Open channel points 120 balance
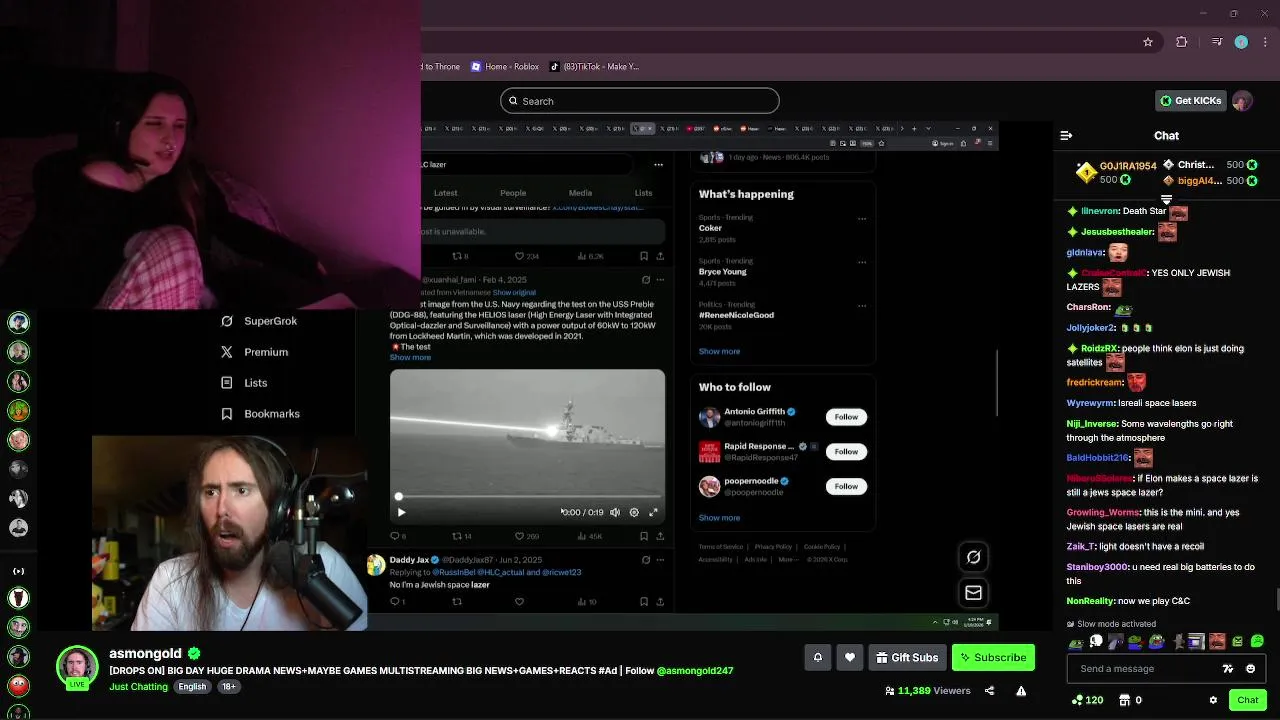This screenshot has height=720, width=1280. click(x=1086, y=700)
